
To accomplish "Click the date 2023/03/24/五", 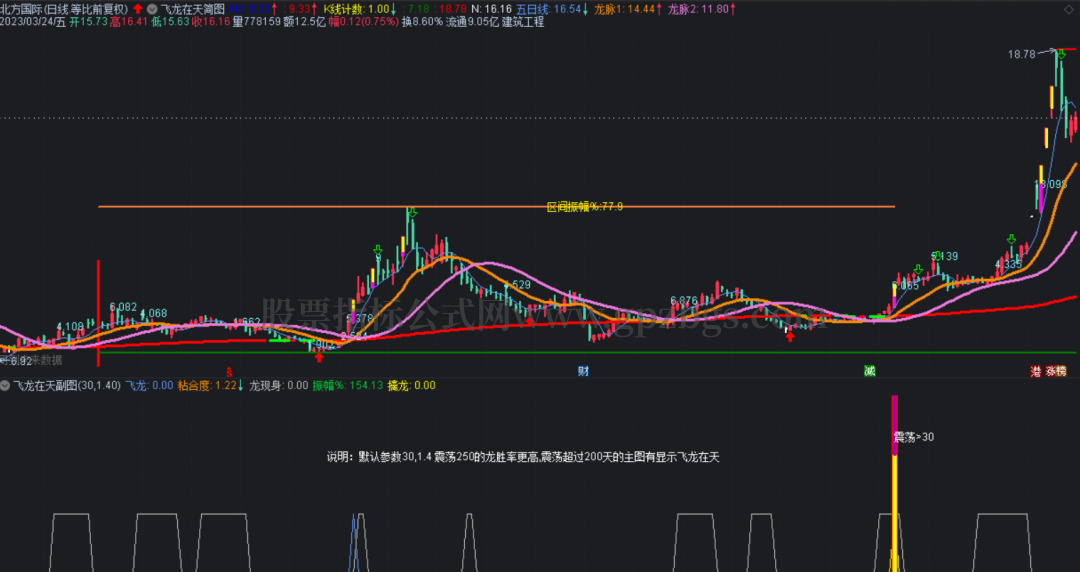I will pos(33,22).
